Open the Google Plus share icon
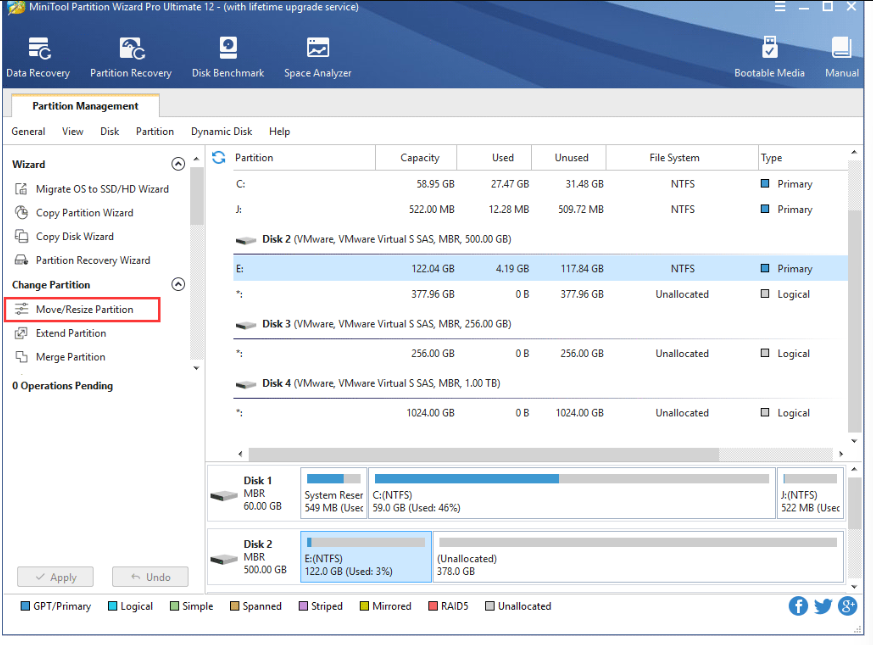The image size is (873, 645). pyautogui.click(x=847, y=606)
